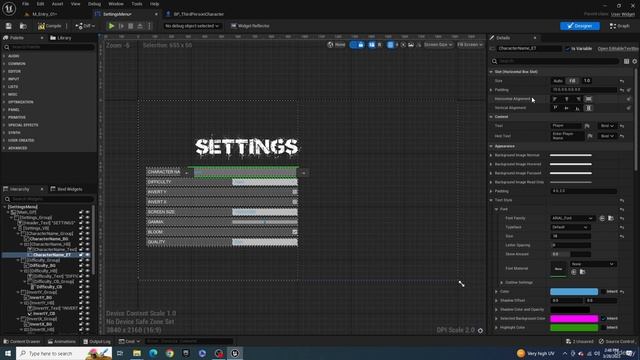The height and width of the screenshot is (360, 640).
Task: Click the magenta Selected Background Color swatch
Action: [x=574, y=318]
